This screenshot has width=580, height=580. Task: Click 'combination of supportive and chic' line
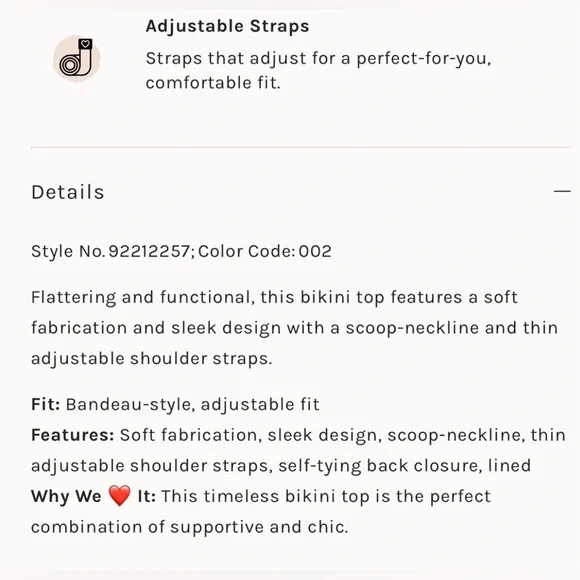189,527
